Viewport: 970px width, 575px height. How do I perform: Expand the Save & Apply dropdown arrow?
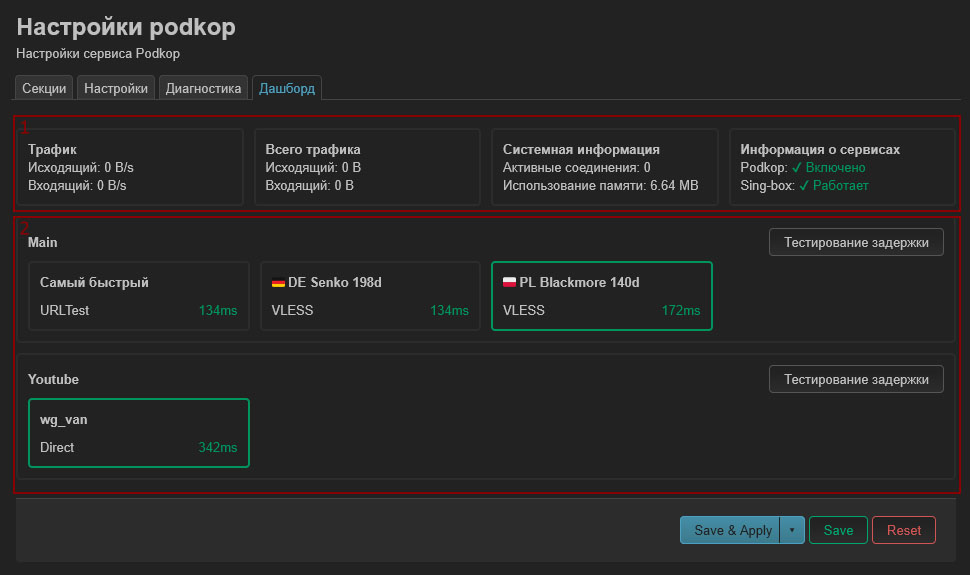[792, 530]
